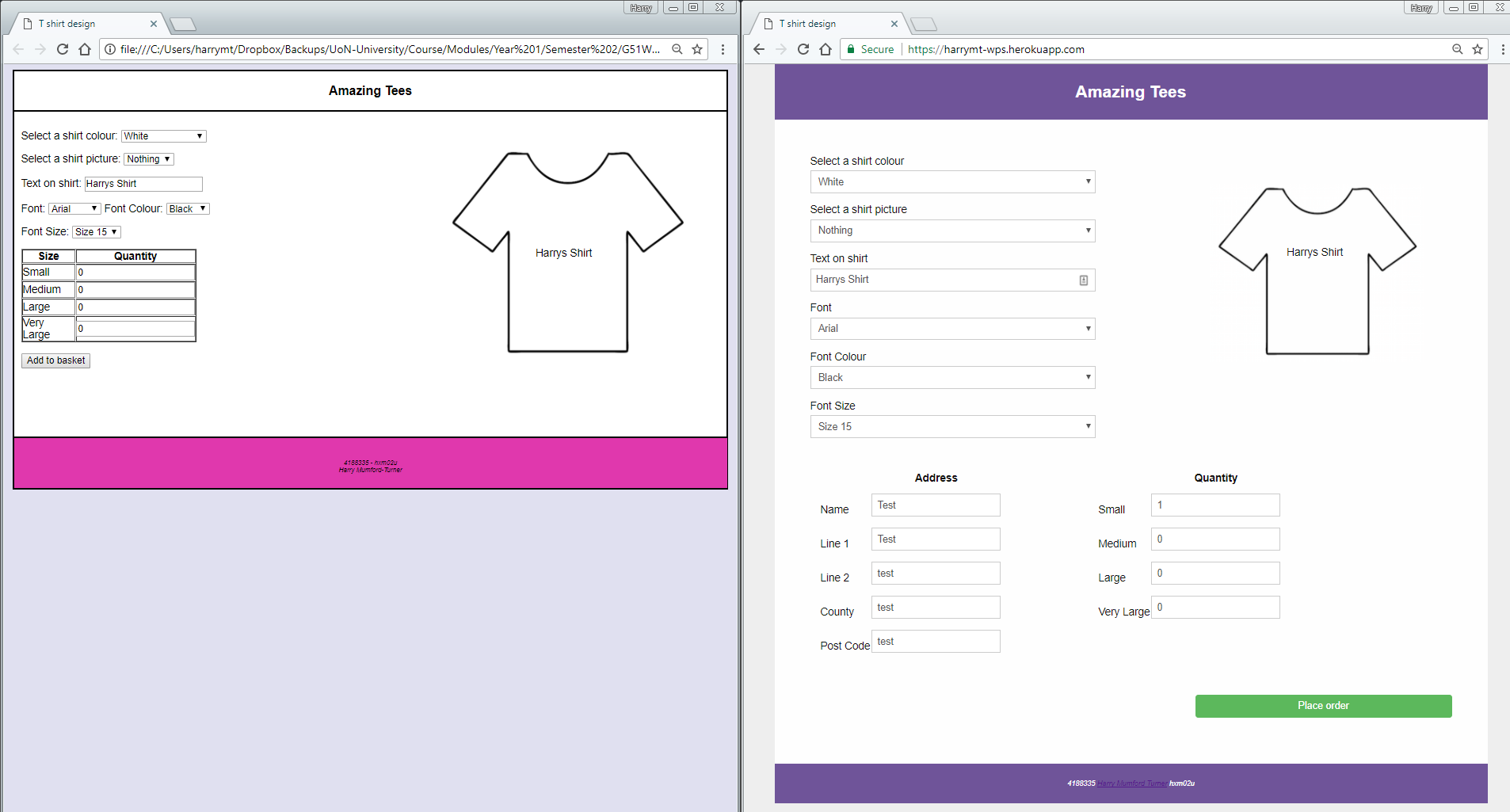This screenshot has width=1510, height=812.
Task: Focus Large quantity field in left table
Action: pyautogui.click(x=135, y=307)
